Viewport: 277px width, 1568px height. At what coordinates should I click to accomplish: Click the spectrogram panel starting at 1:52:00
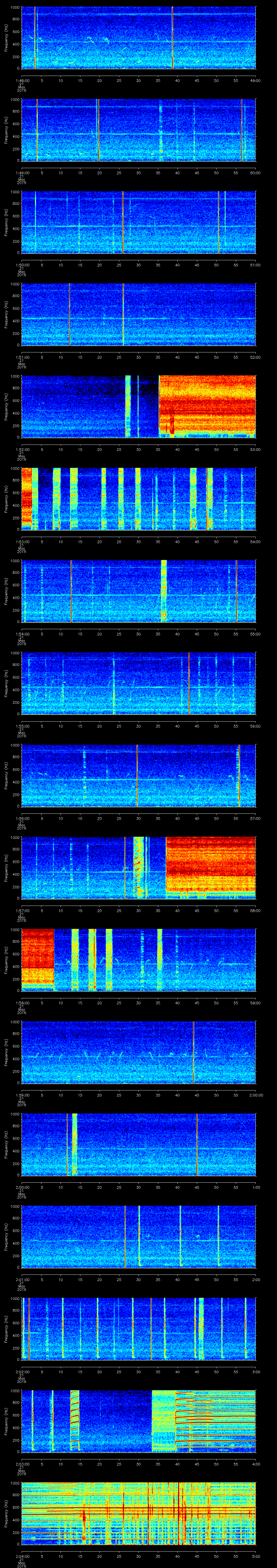[x=139, y=407]
